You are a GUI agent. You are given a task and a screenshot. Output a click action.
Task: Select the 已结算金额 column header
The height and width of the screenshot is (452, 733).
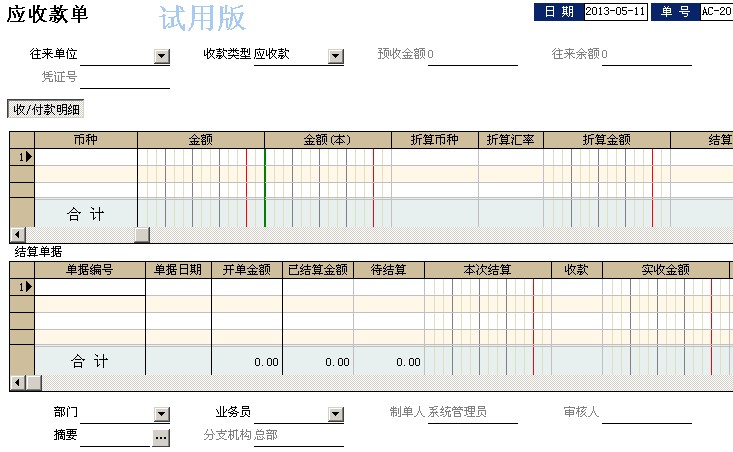318,270
